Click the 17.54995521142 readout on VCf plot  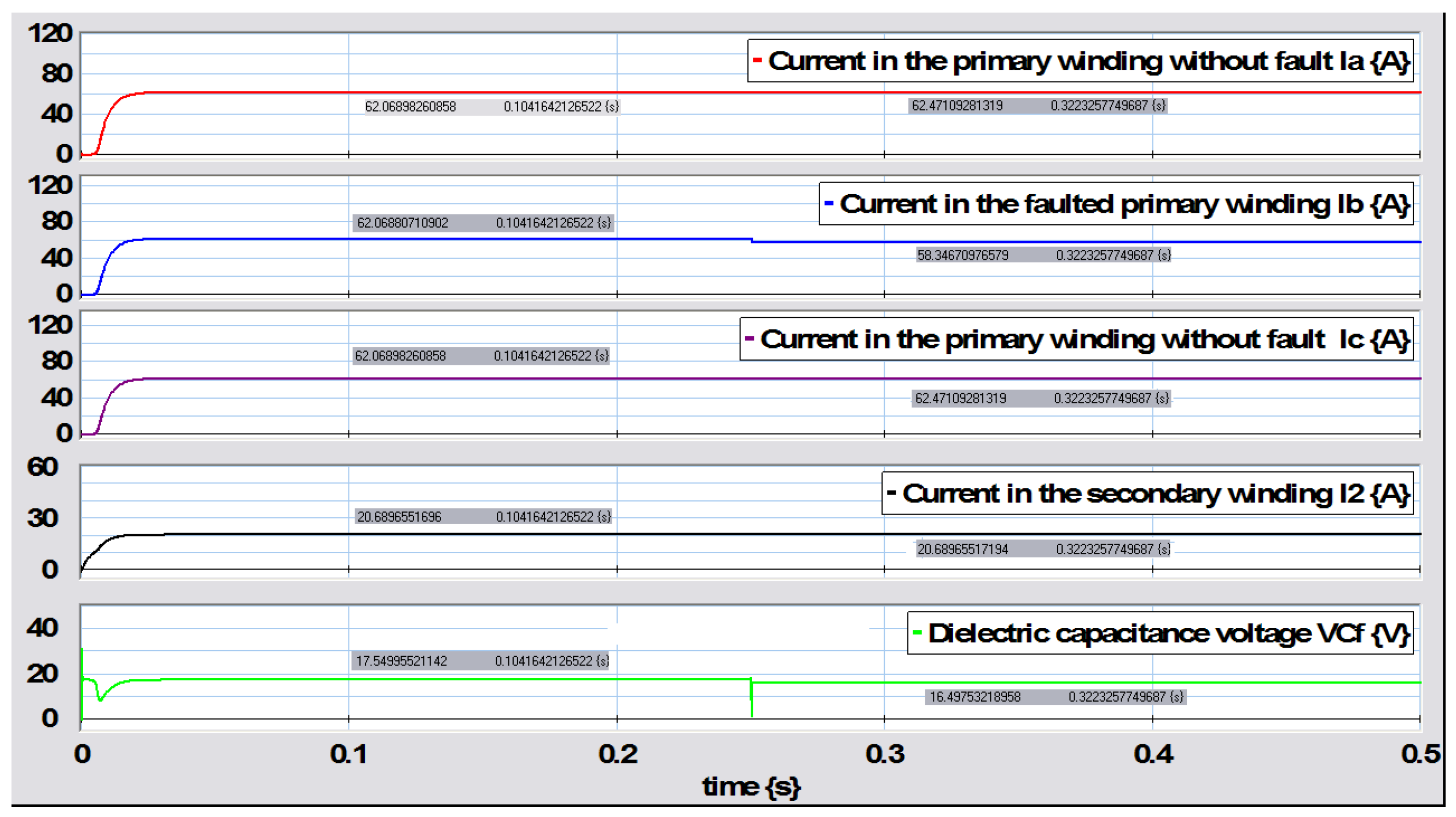coord(401,661)
